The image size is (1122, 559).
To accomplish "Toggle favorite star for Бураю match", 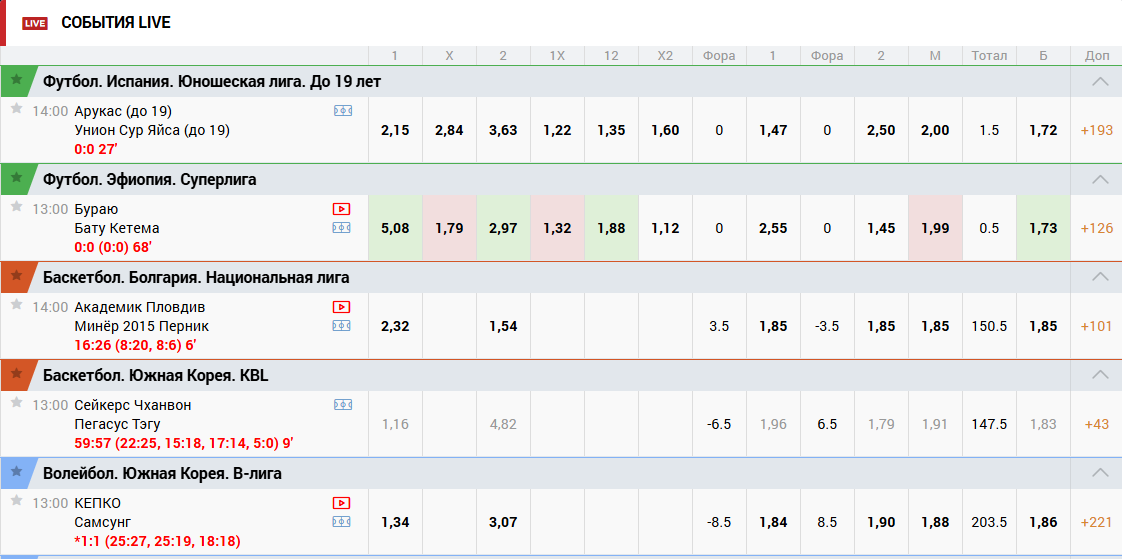I will [x=16, y=206].
